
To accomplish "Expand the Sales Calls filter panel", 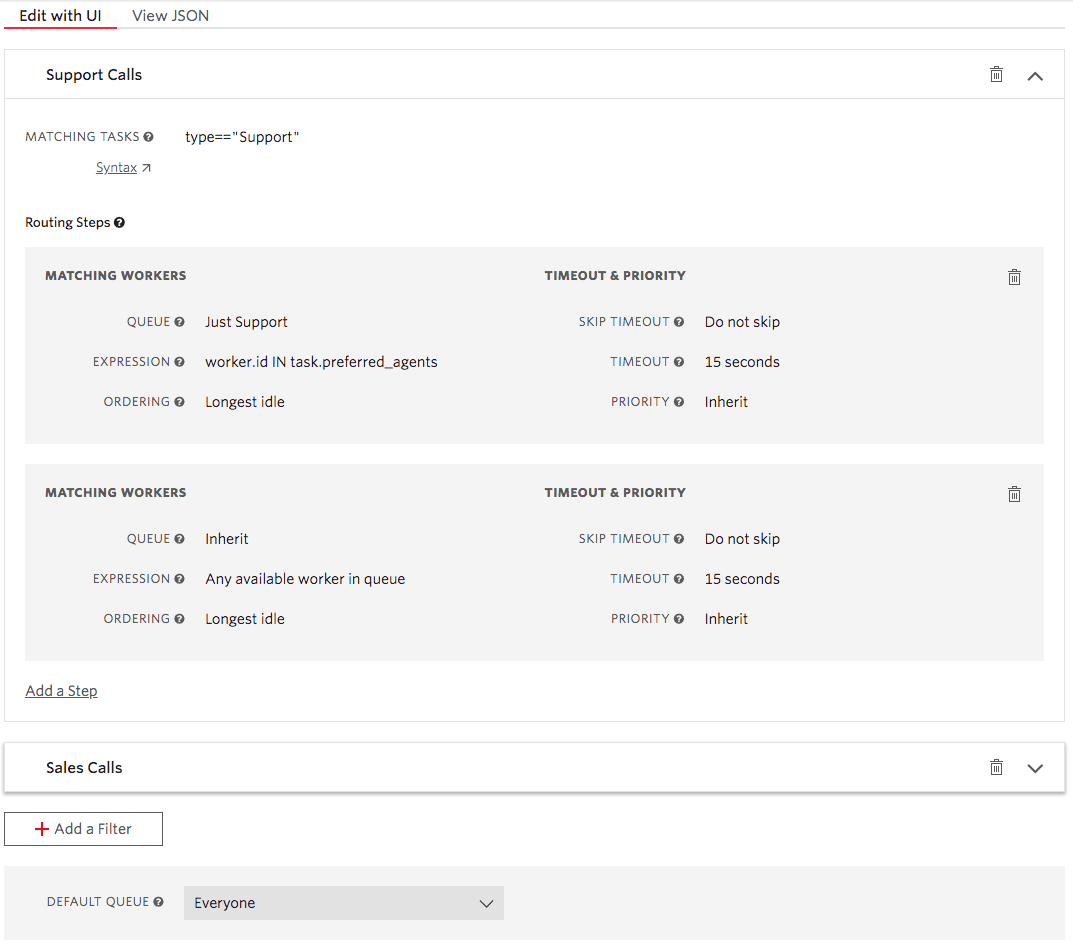I will point(1035,767).
